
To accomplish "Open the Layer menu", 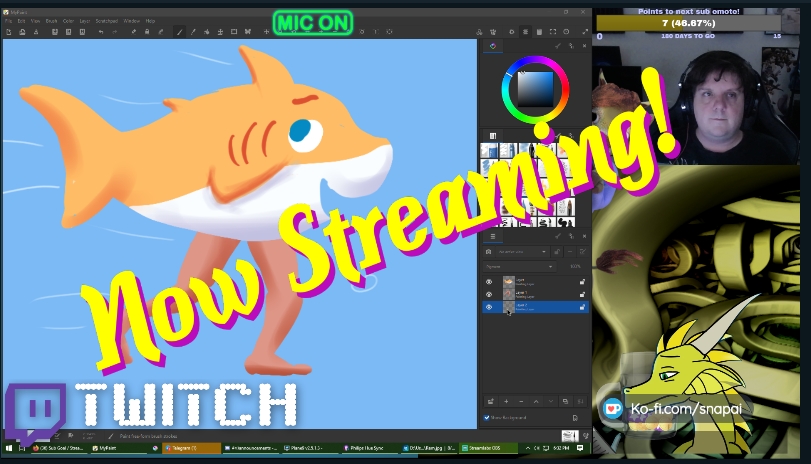I will [x=85, y=21].
